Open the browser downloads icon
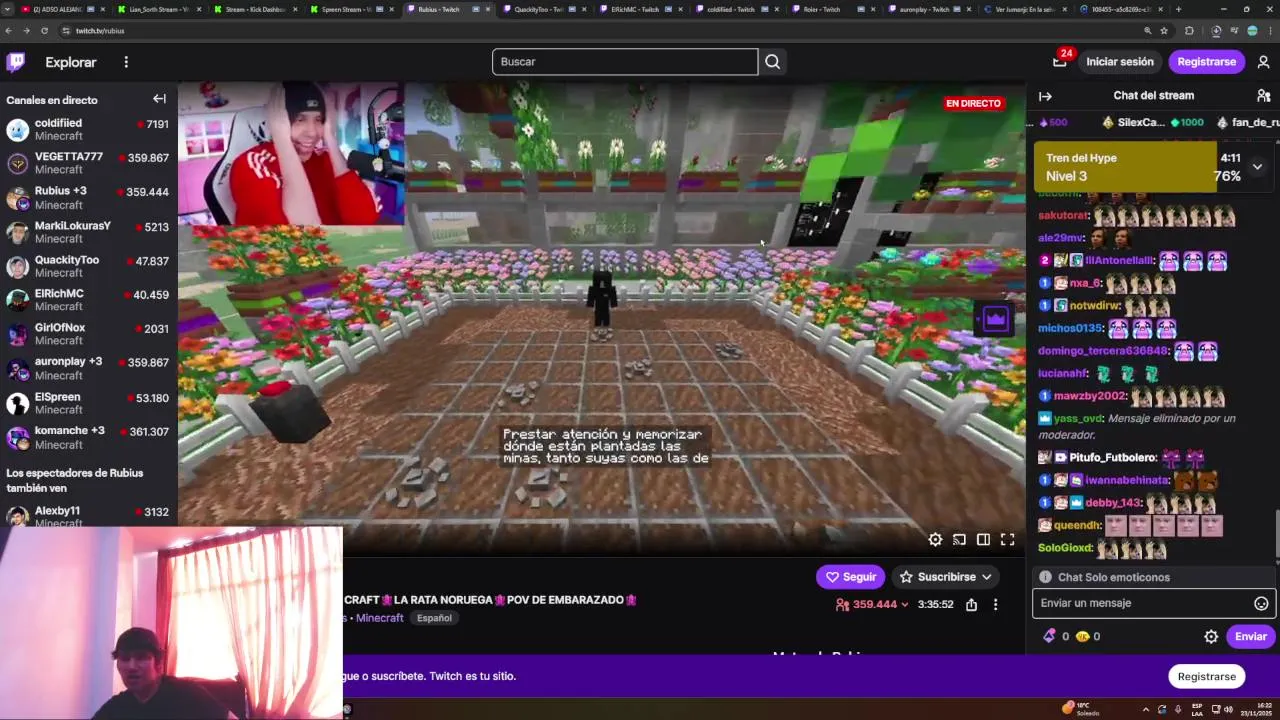This screenshot has height=720, width=1280. click(x=1216, y=31)
